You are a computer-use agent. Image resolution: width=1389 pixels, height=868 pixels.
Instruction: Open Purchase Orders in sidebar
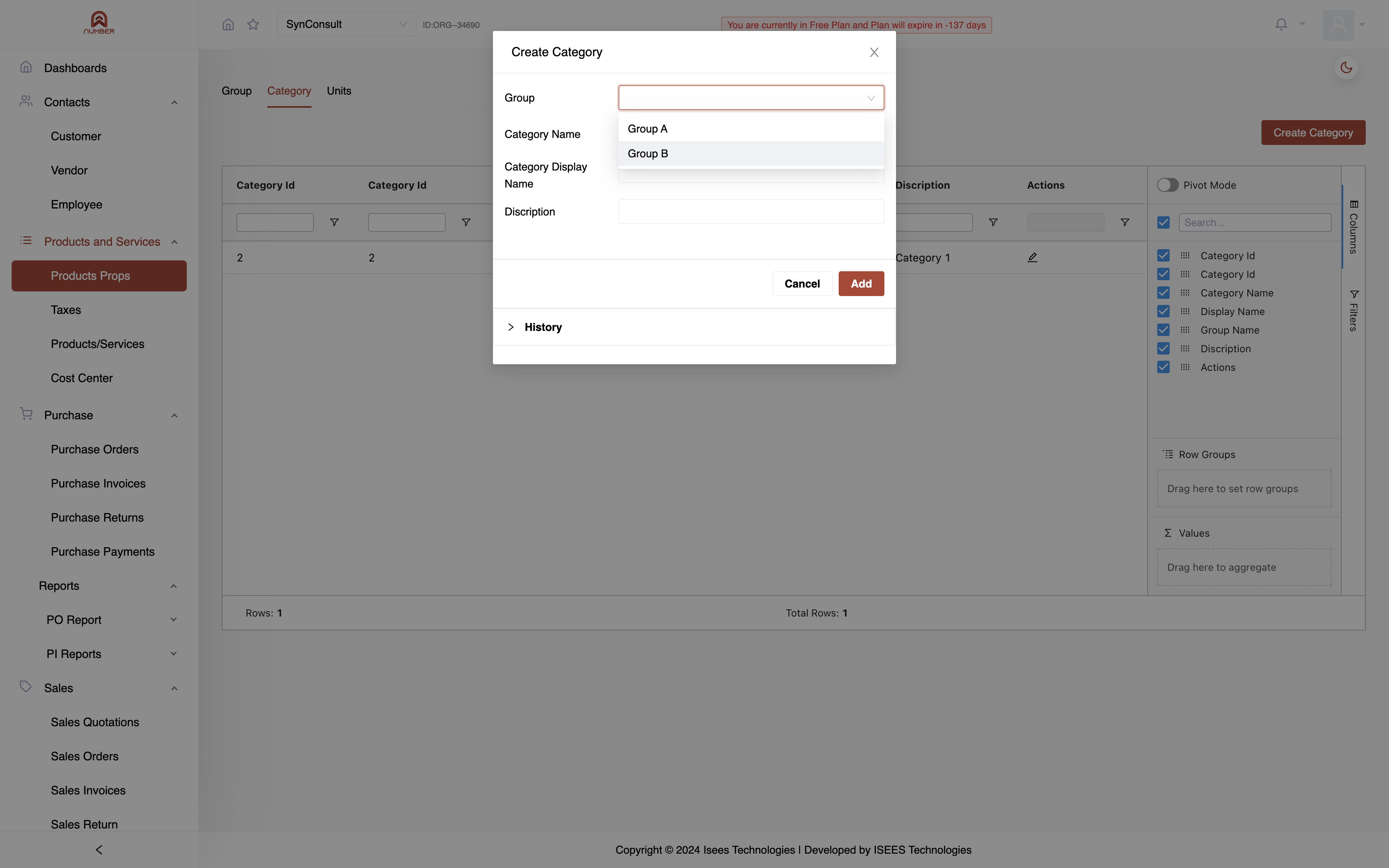coord(95,449)
